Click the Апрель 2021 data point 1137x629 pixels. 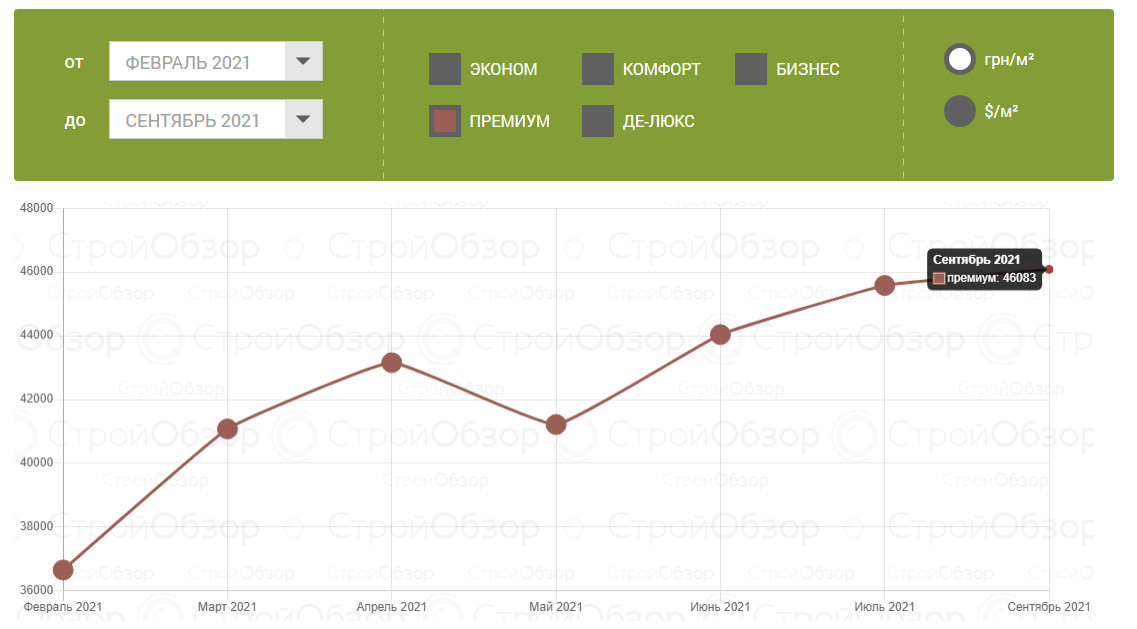pos(392,362)
